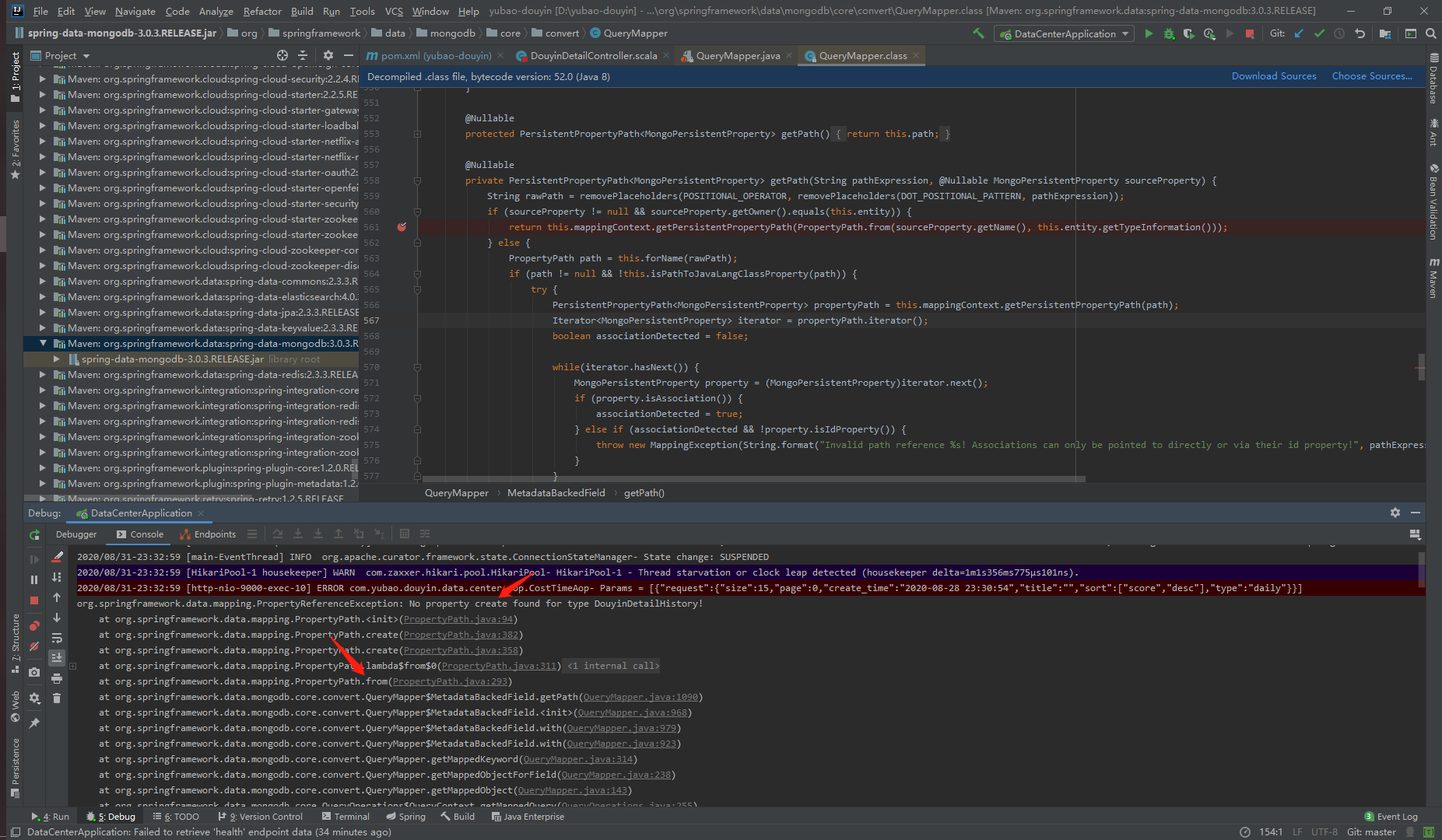Toggle the Structure tool window
The width and height of the screenshot is (1442, 840).
point(15,642)
